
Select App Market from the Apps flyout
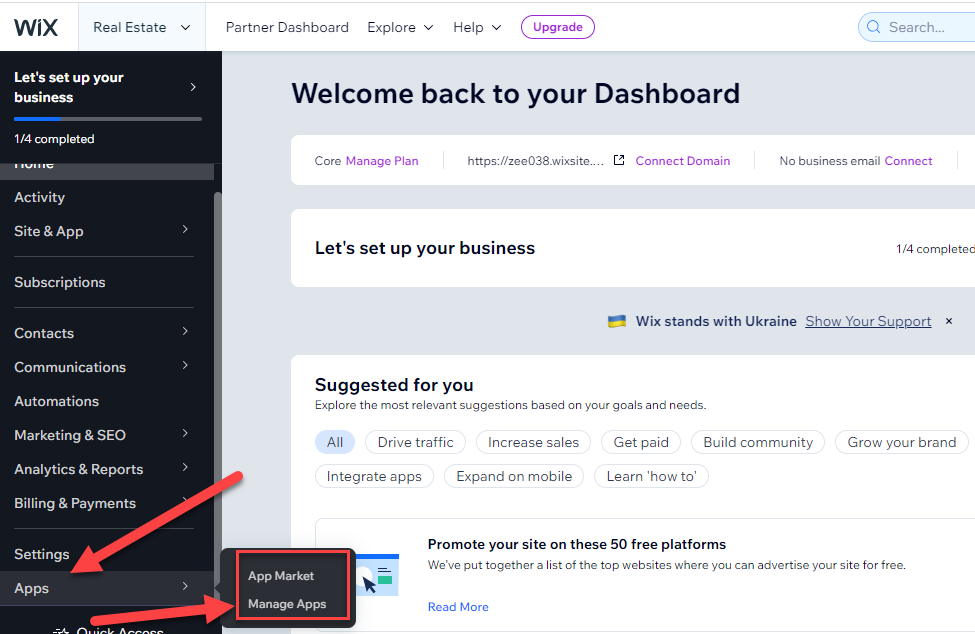[281, 576]
